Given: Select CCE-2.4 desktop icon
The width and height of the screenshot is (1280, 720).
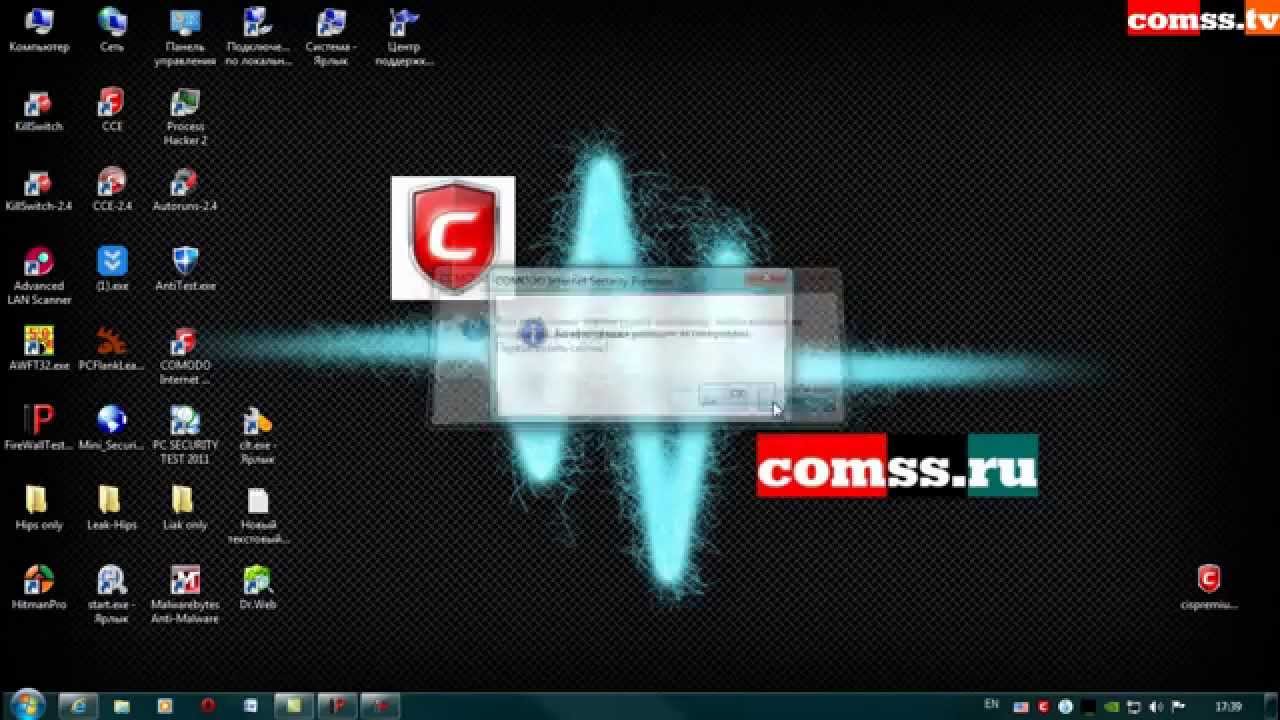Looking at the screenshot, I should click(112, 190).
